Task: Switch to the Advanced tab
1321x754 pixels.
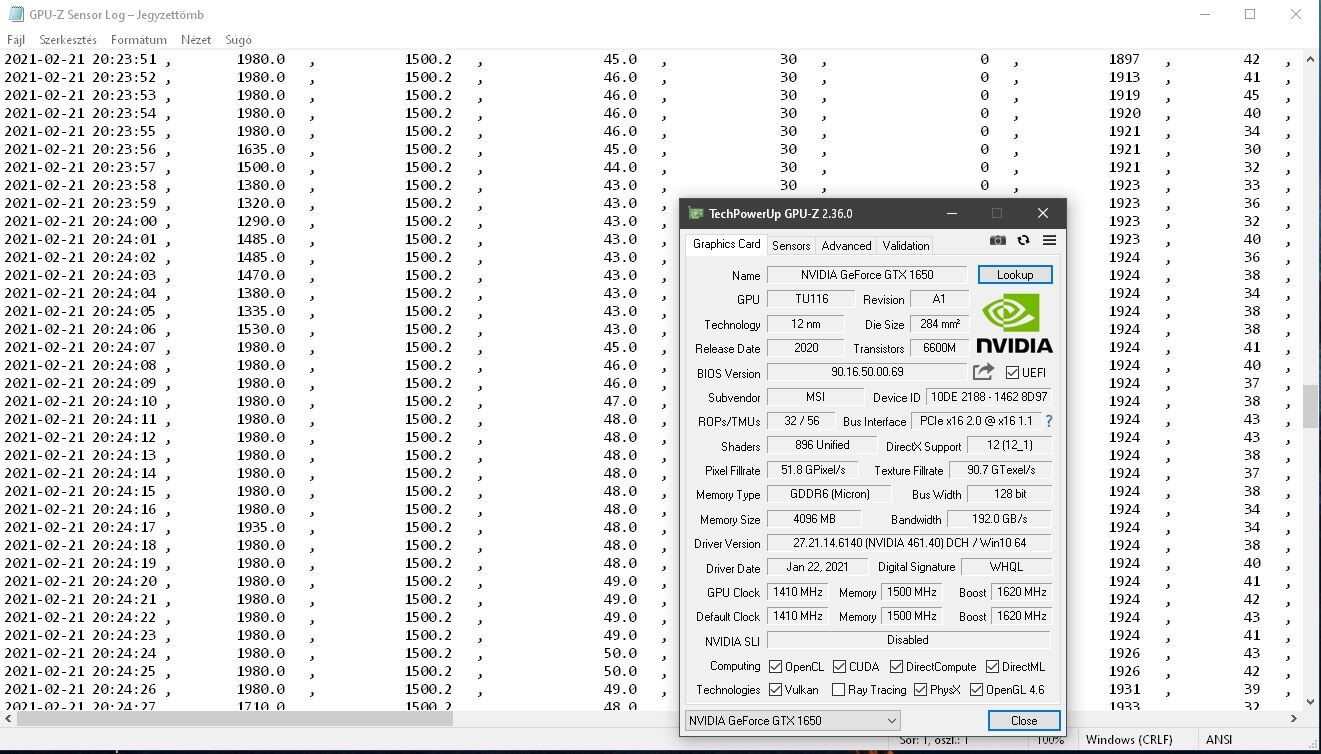Action: click(846, 245)
